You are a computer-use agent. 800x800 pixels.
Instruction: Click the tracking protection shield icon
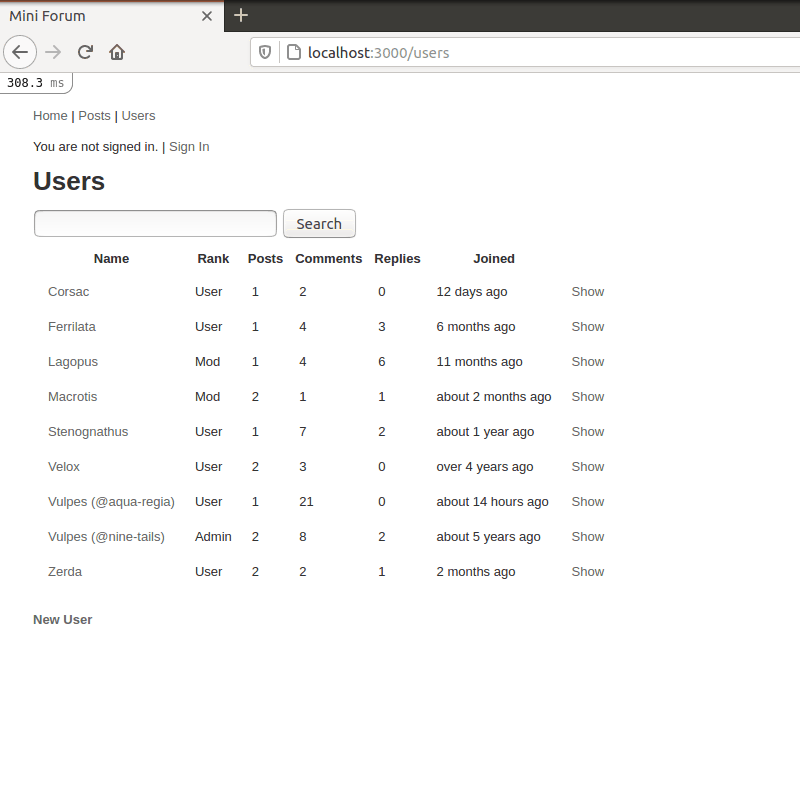tap(265, 52)
